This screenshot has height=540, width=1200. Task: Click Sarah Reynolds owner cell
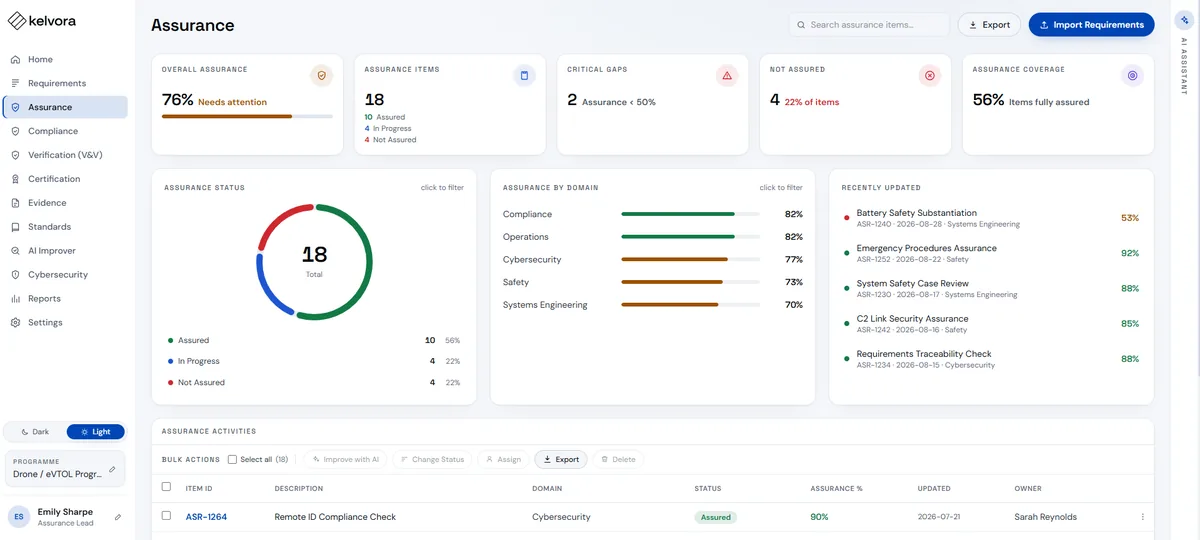click(1045, 517)
